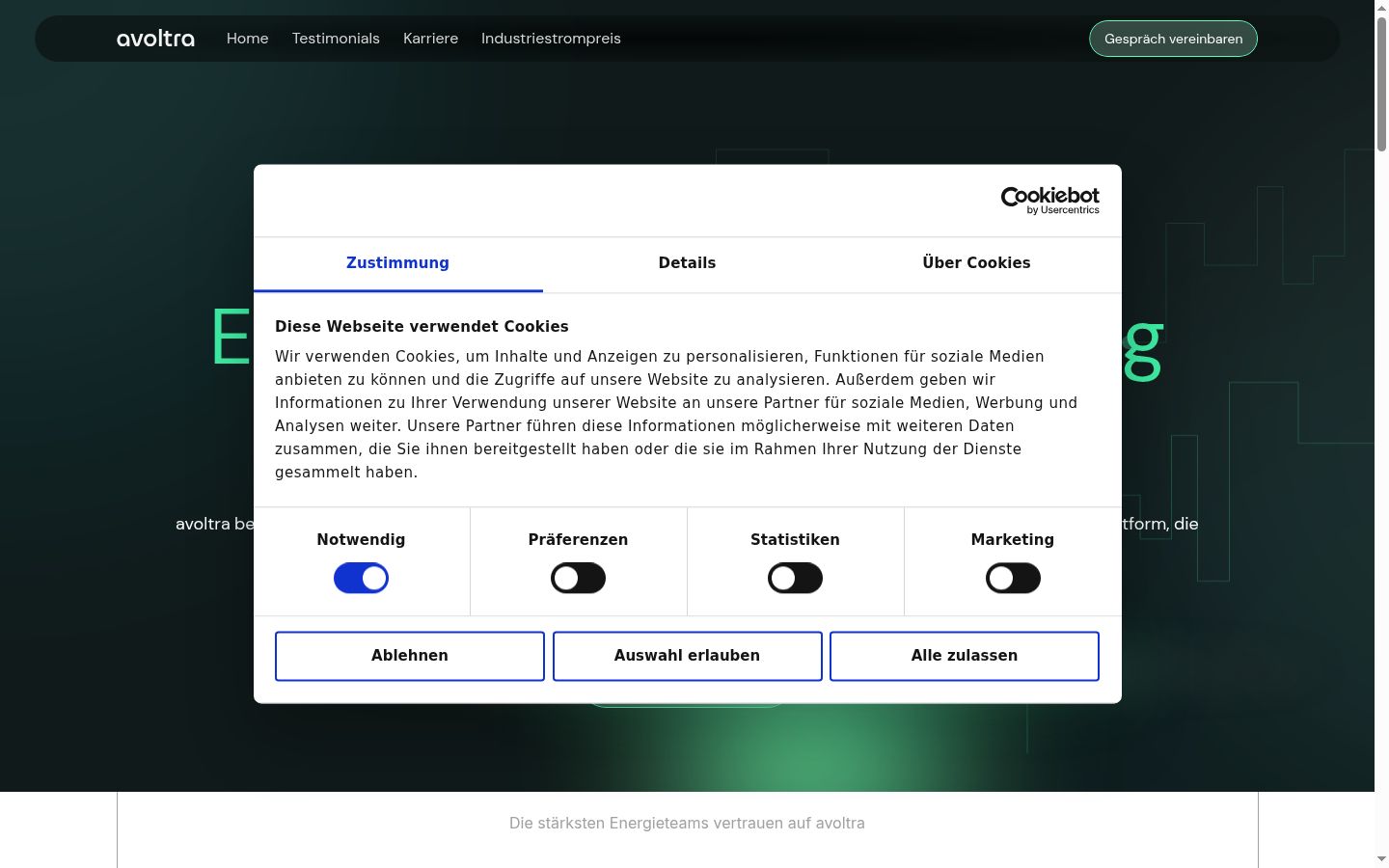Image resolution: width=1389 pixels, height=868 pixels.
Task: Click the scrollbar down arrow
Action: tap(1381, 858)
